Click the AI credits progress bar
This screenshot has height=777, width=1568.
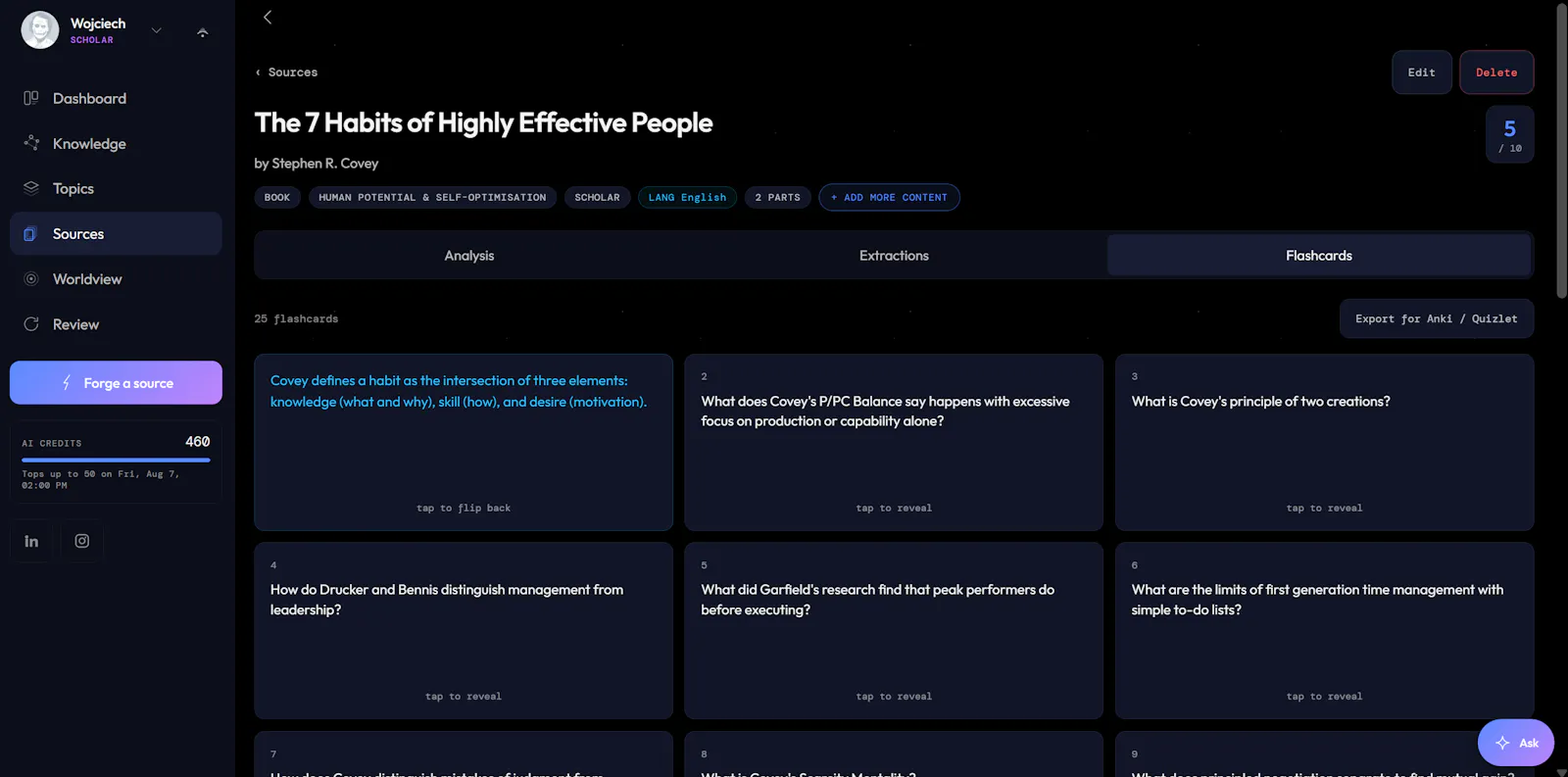tap(116, 460)
